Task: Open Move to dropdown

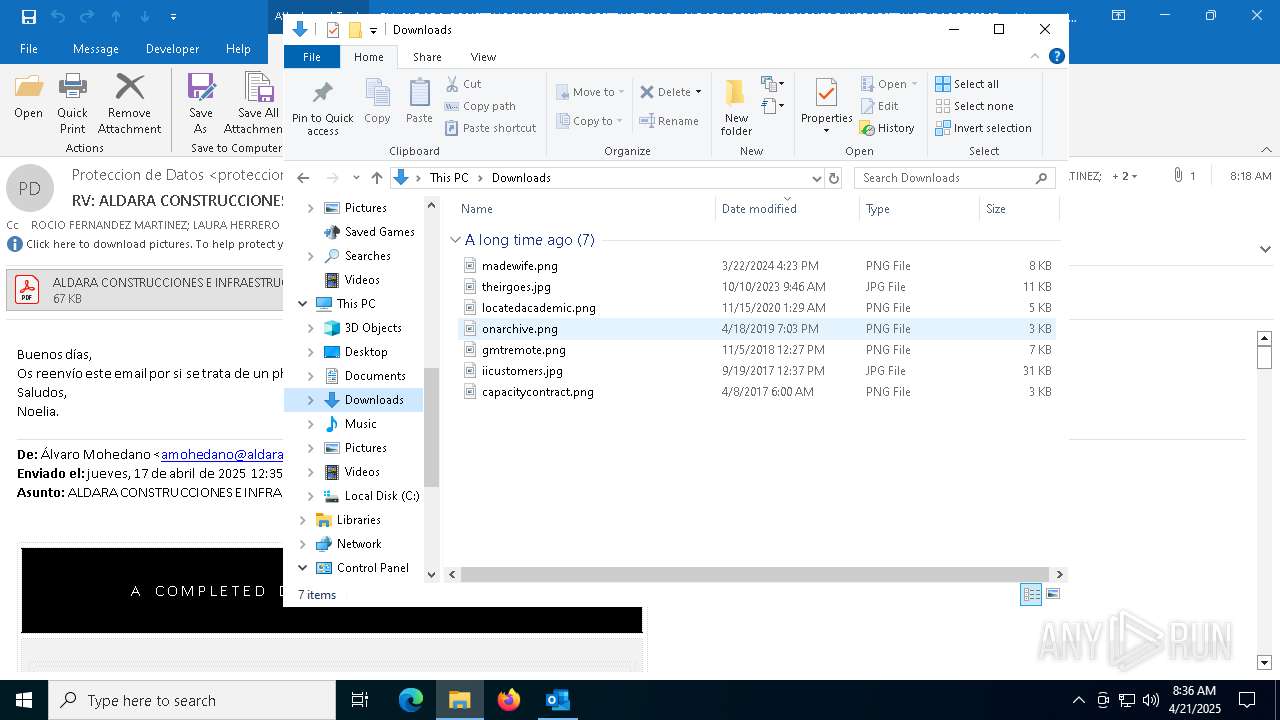Action: coord(590,92)
